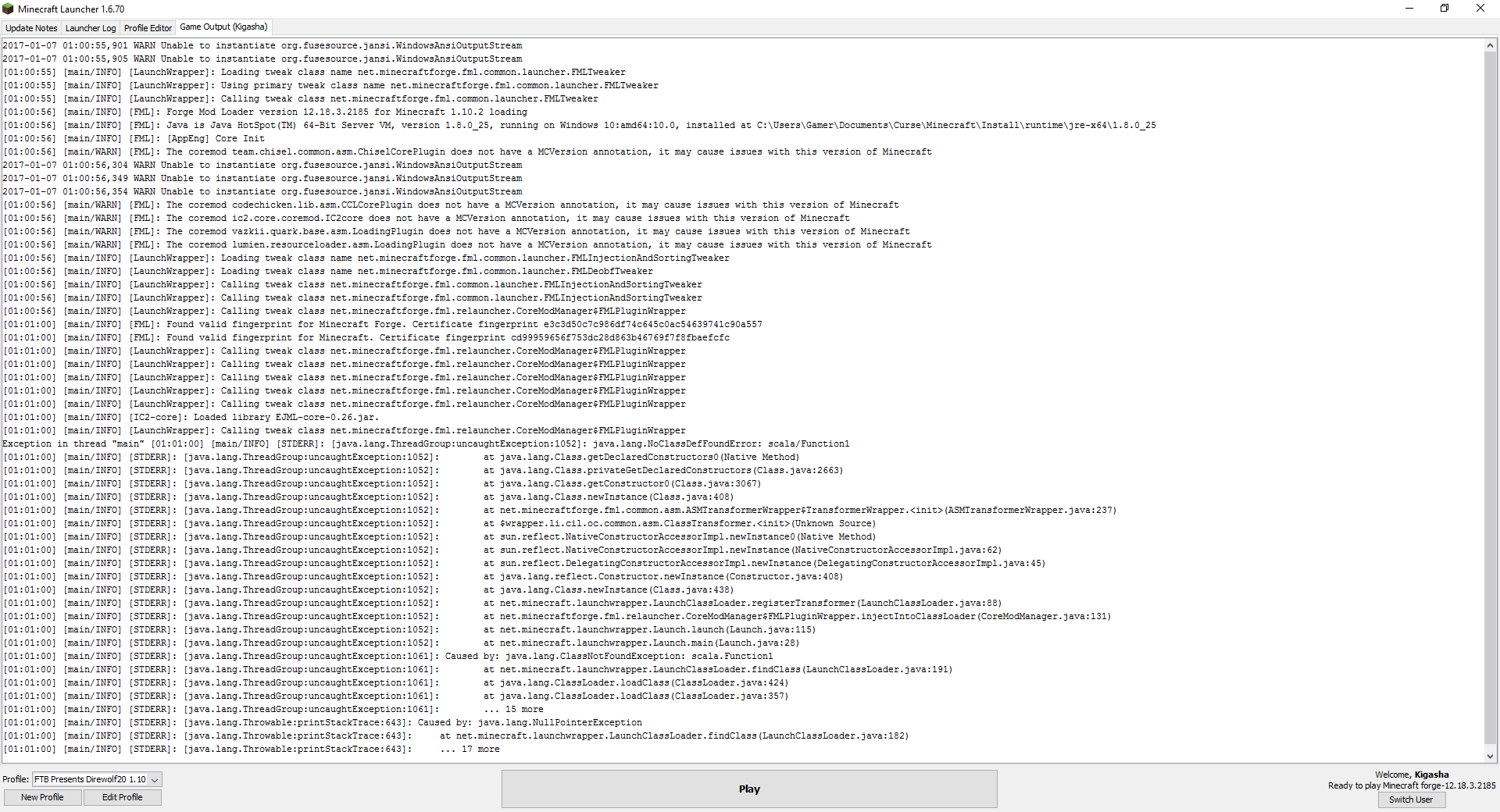Click the '... 17 more' stack trace line
The height and width of the screenshot is (812, 1500).
pyautogui.click(x=252, y=749)
